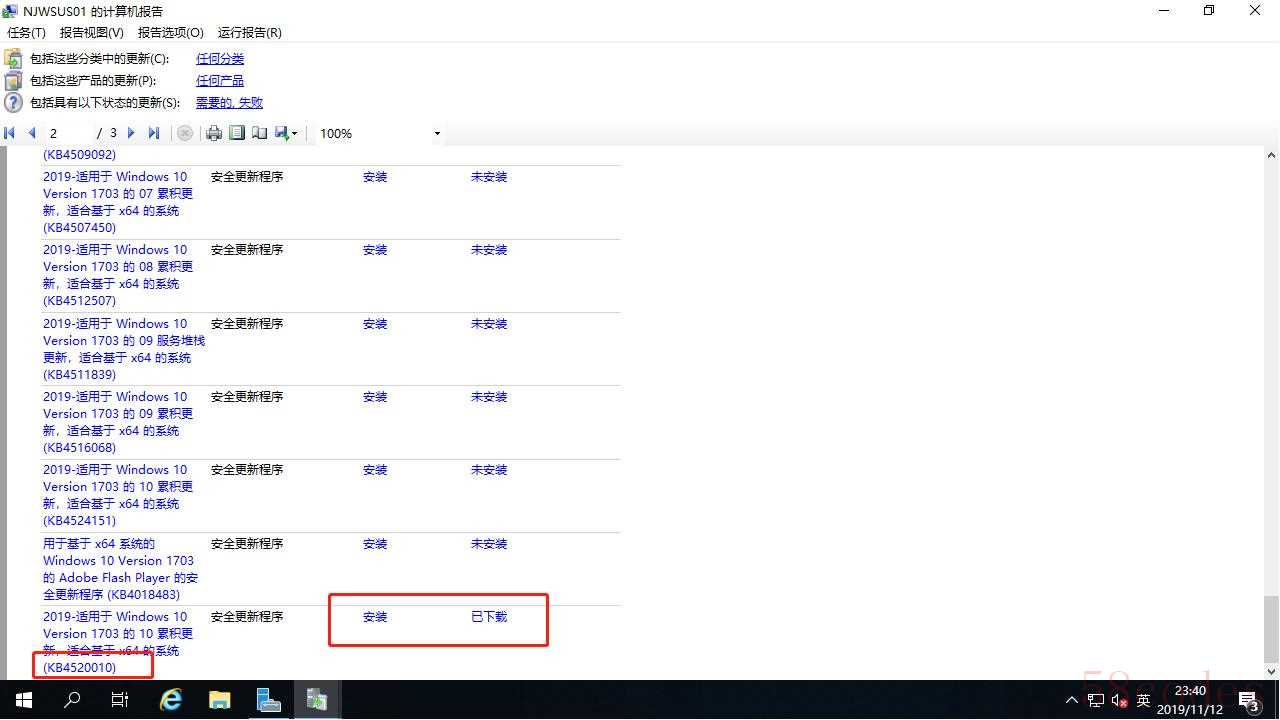Click the update status filter icon
The height and width of the screenshot is (720, 1280).
point(13,103)
